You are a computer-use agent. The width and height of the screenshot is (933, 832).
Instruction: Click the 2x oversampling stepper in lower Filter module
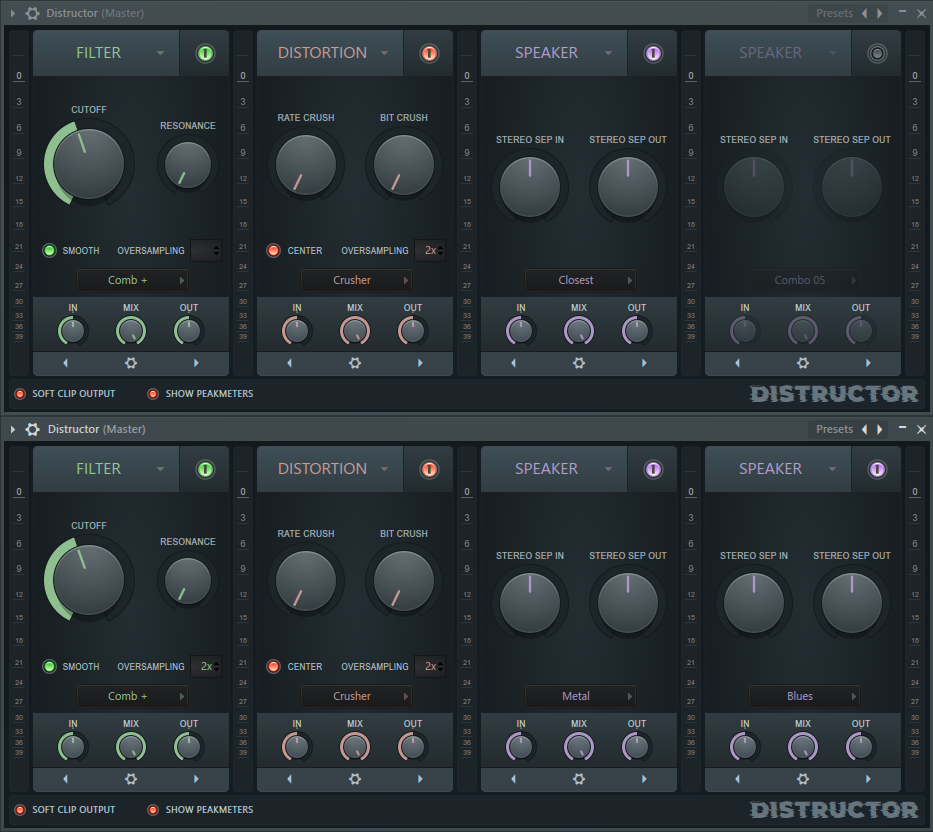207,666
